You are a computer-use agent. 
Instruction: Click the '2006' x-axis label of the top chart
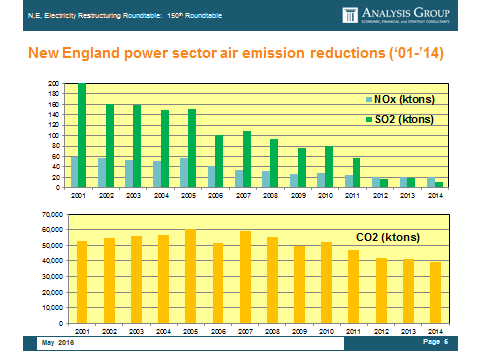(215, 196)
